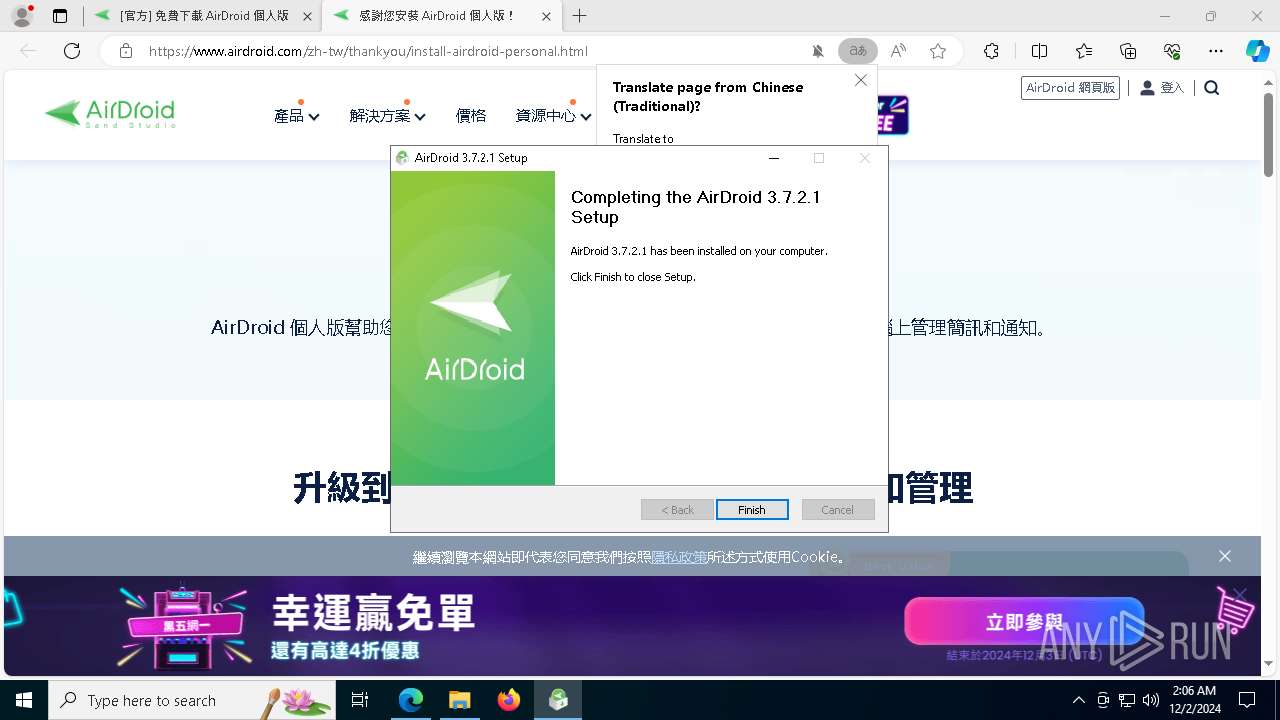
Task: Open Microsoft Edge from taskbar
Action: coord(411,700)
